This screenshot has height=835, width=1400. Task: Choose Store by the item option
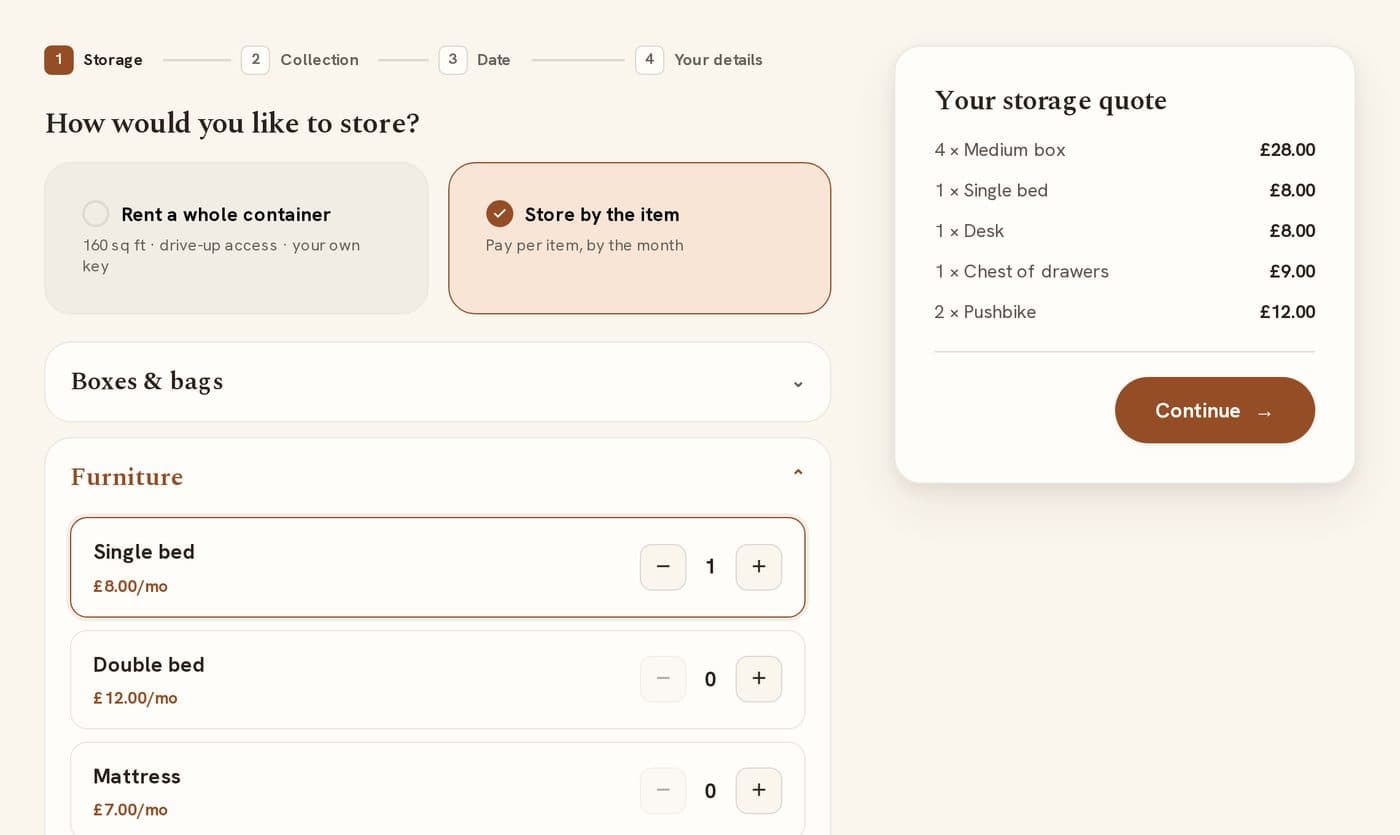click(x=640, y=238)
